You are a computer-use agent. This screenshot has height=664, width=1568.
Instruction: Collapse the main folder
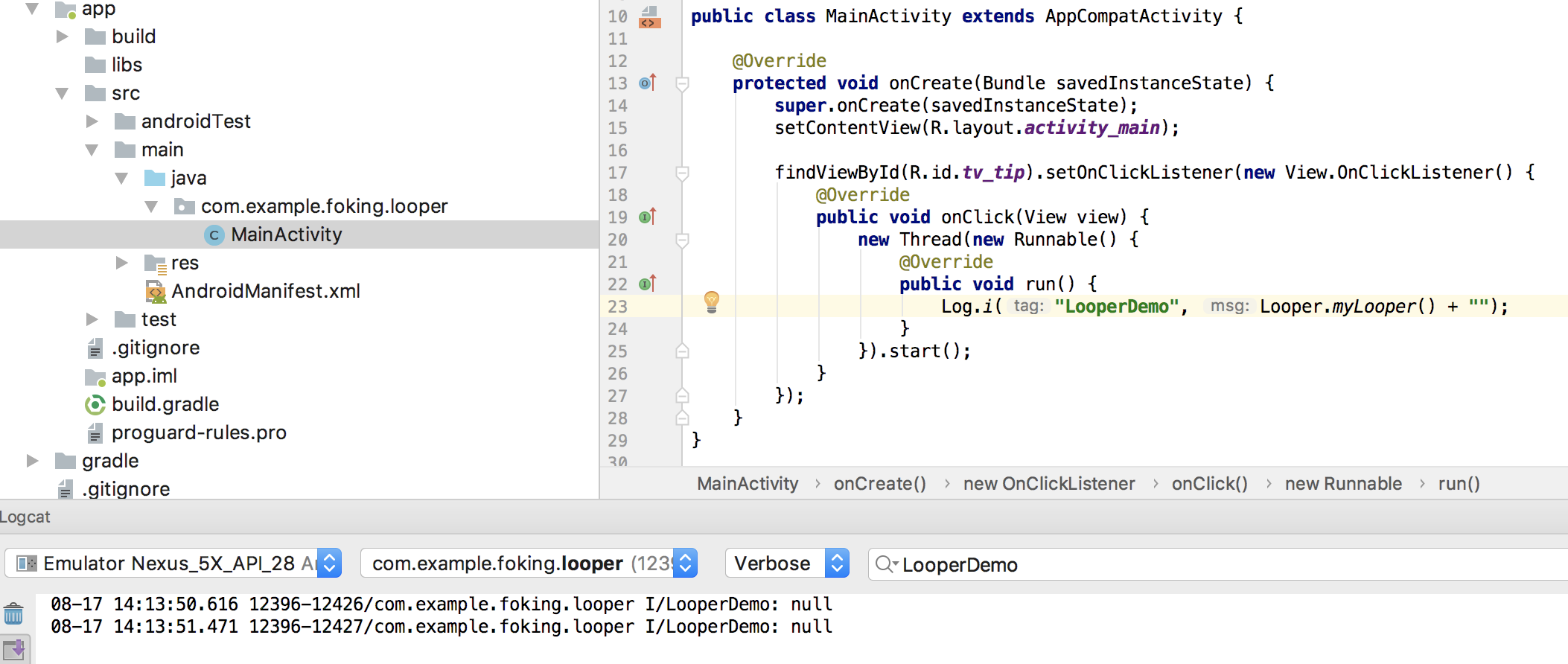point(92,150)
